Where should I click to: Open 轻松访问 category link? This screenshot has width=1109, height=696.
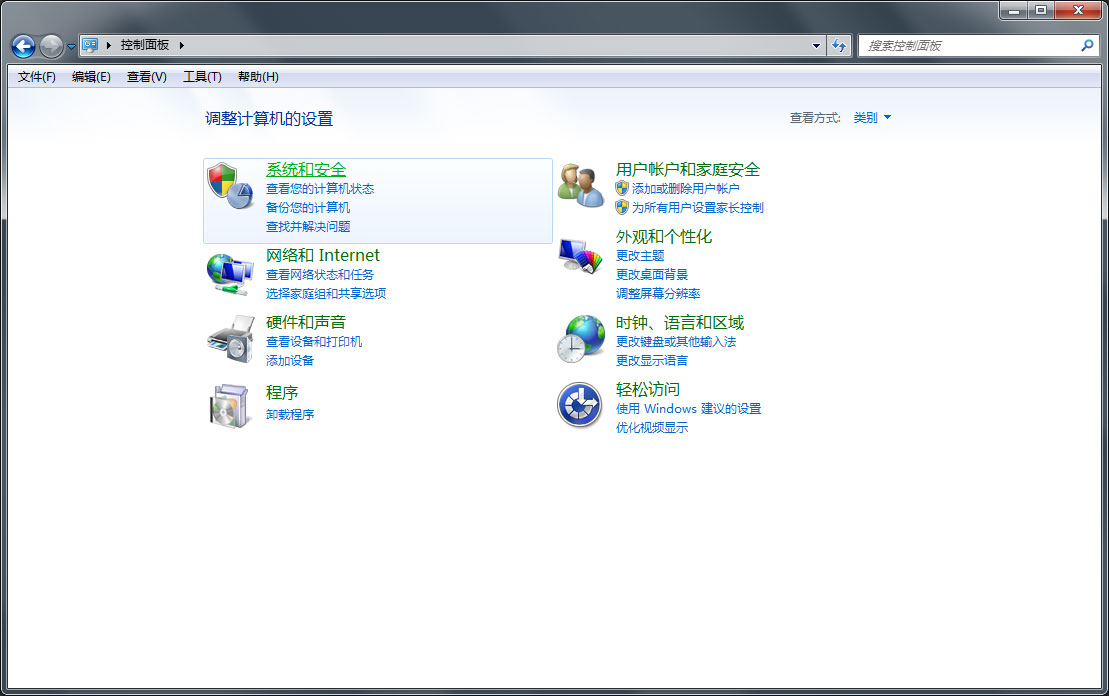[647, 390]
